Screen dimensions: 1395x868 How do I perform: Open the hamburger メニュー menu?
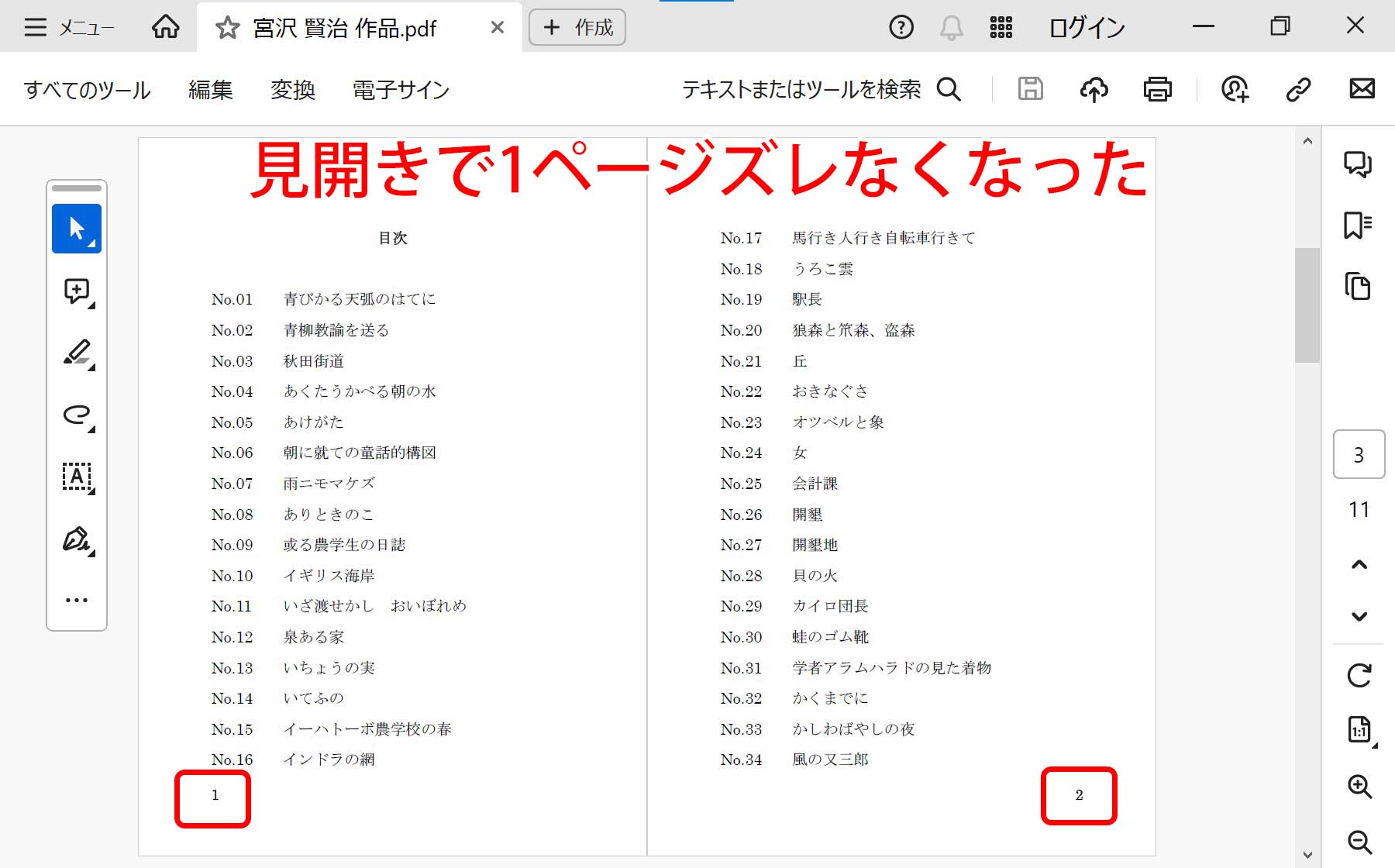68,28
